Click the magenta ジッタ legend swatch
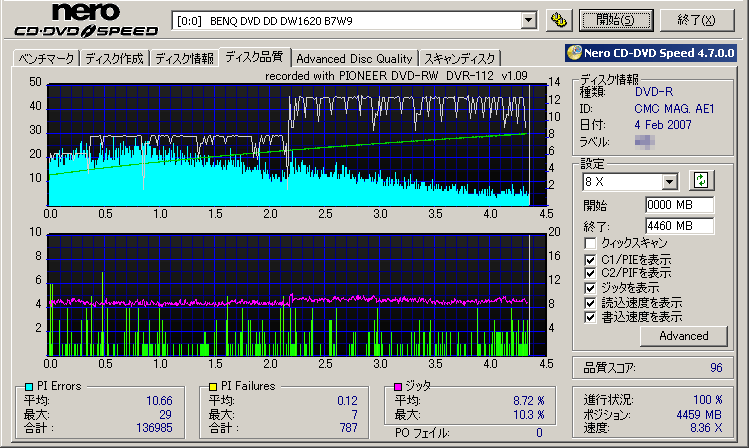The width and height of the screenshot is (749, 448). [x=398, y=386]
